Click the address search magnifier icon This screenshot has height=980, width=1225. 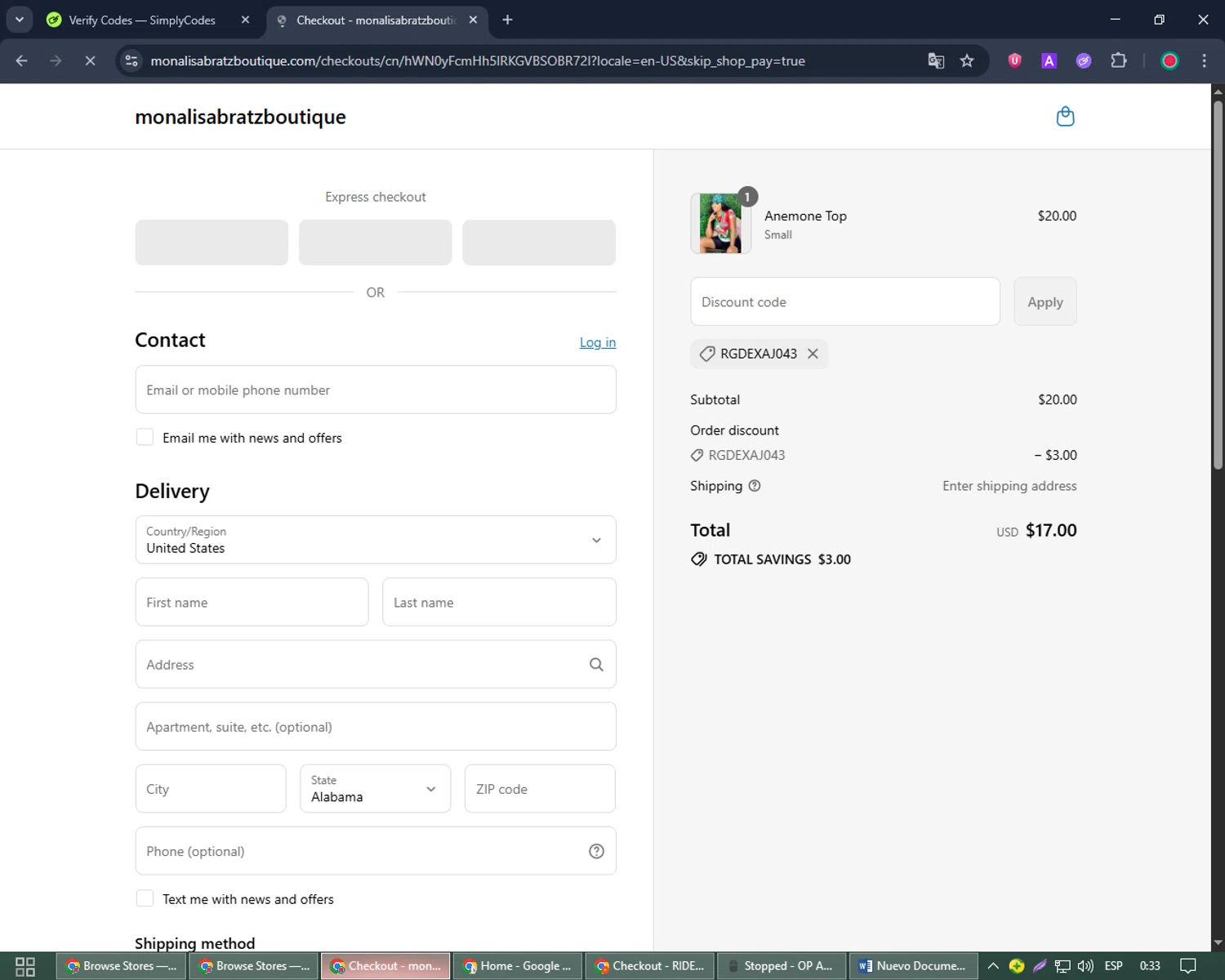[x=596, y=665]
